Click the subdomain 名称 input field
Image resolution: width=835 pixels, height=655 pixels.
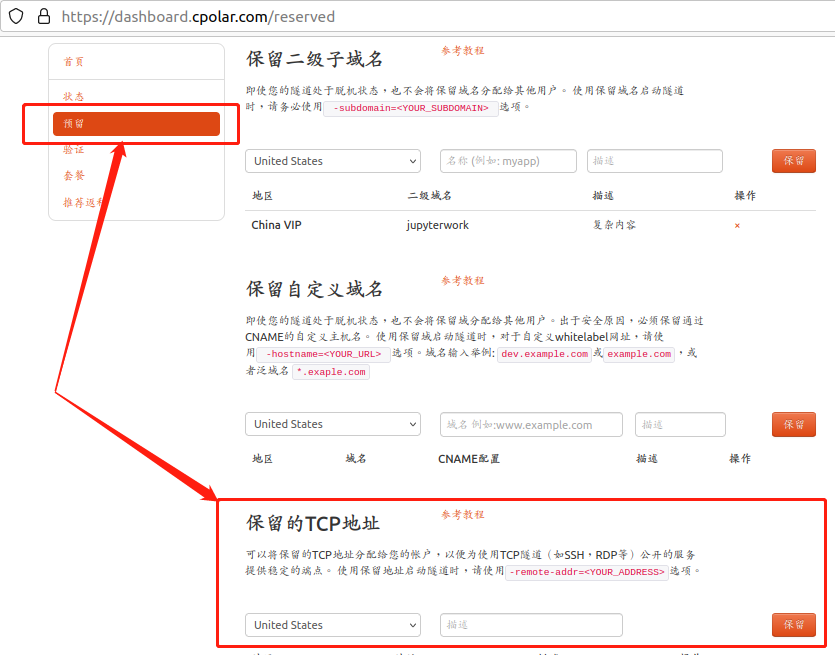click(508, 161)
